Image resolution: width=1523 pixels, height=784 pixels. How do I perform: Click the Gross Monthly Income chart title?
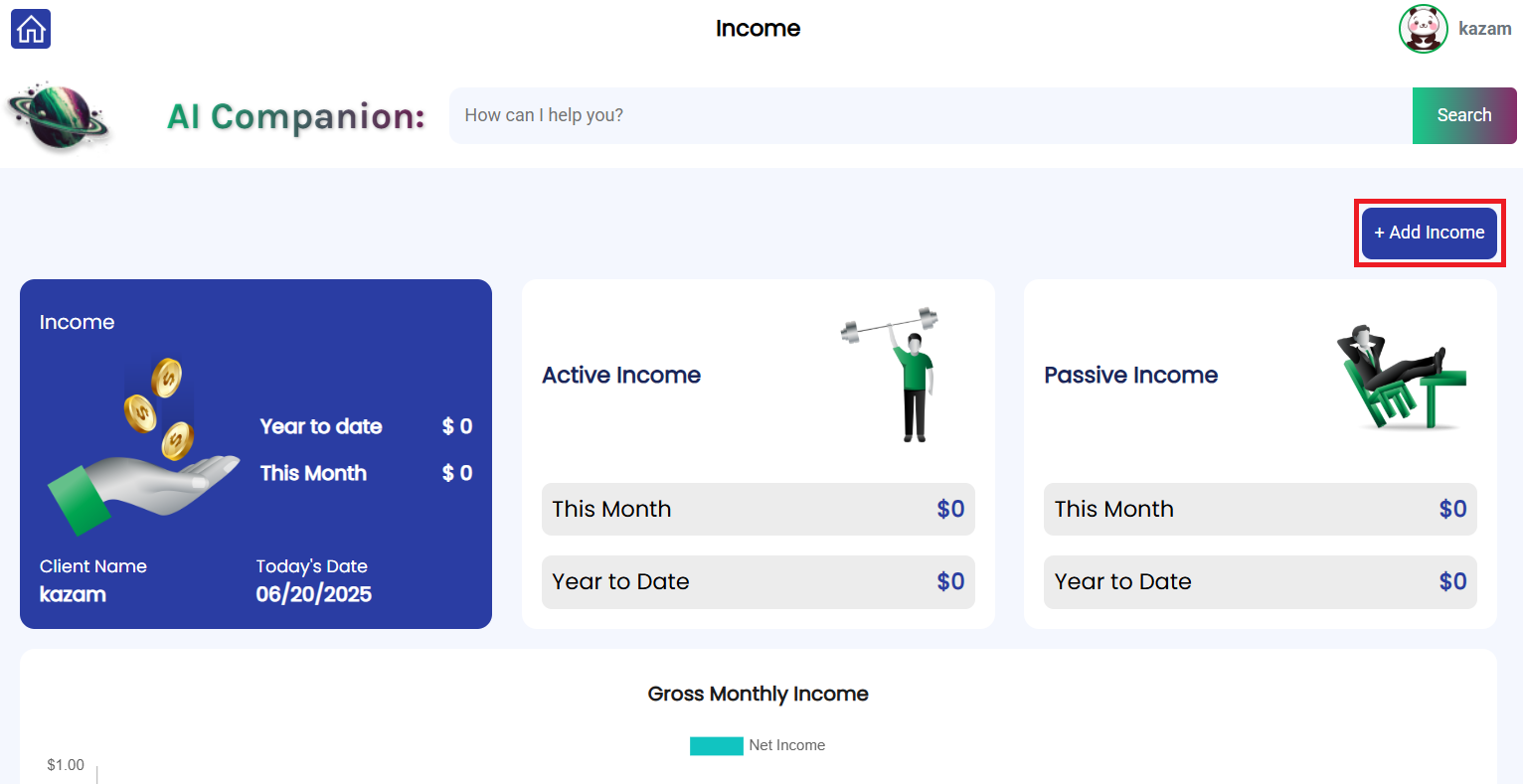(x=758, y=694)
